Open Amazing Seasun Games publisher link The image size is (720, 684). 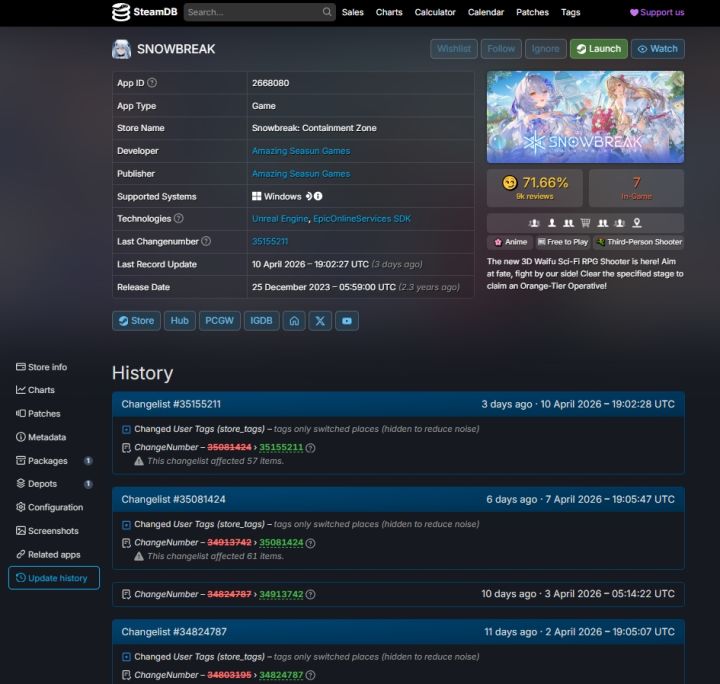tap(301, 174)
